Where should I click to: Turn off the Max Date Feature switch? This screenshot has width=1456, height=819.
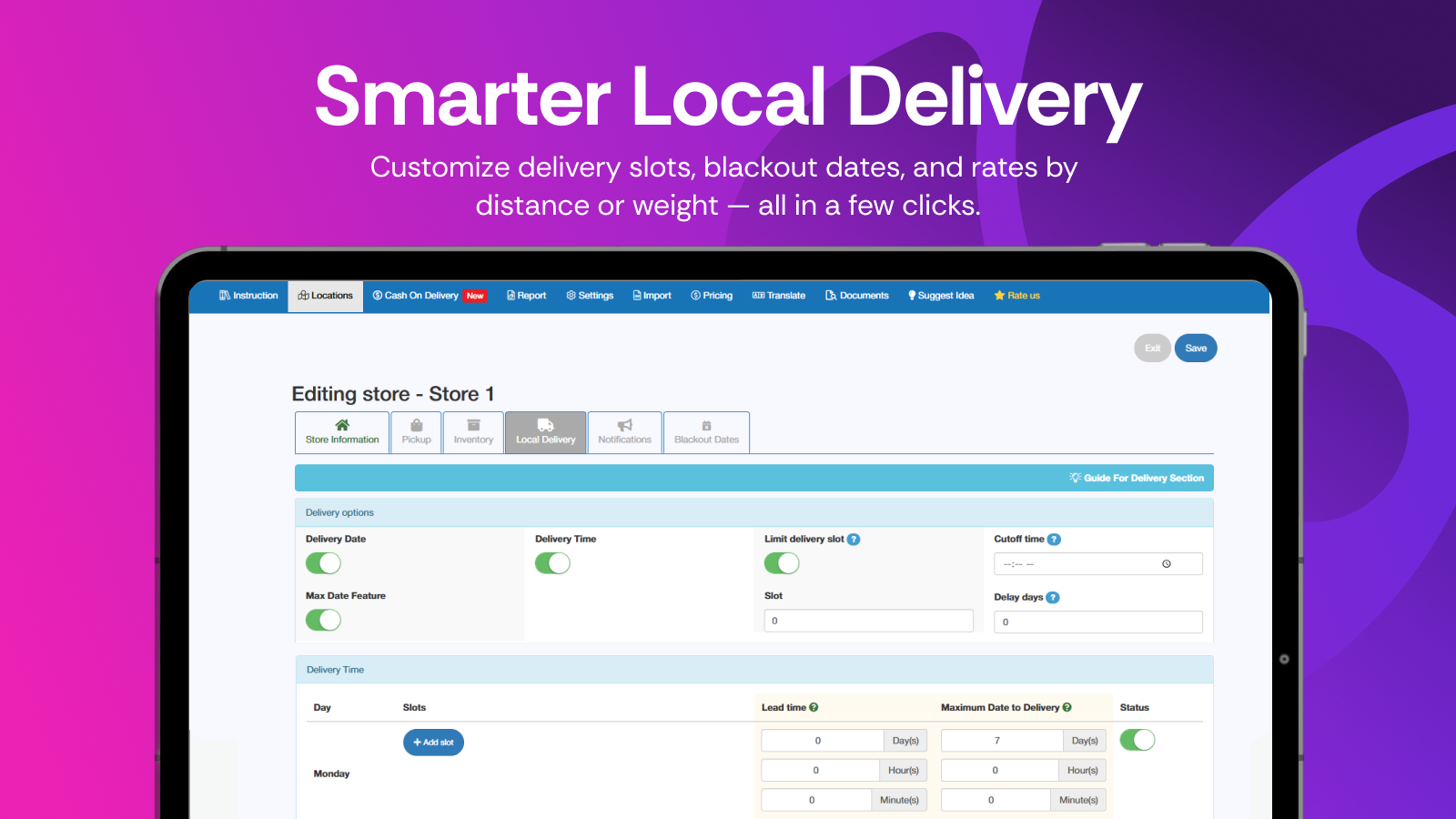coord(323,620)
